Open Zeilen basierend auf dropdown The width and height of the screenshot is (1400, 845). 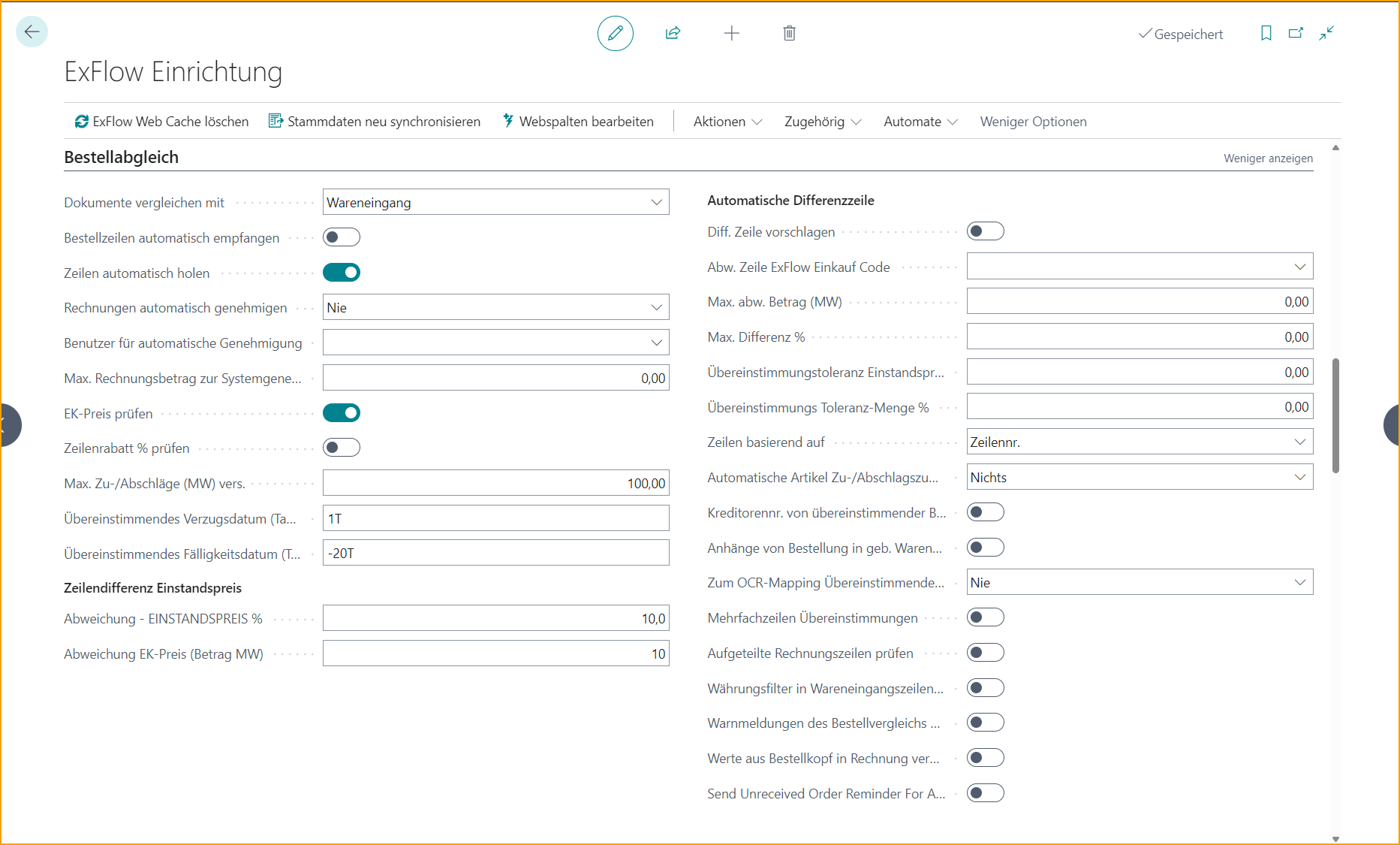[1140, 442]
